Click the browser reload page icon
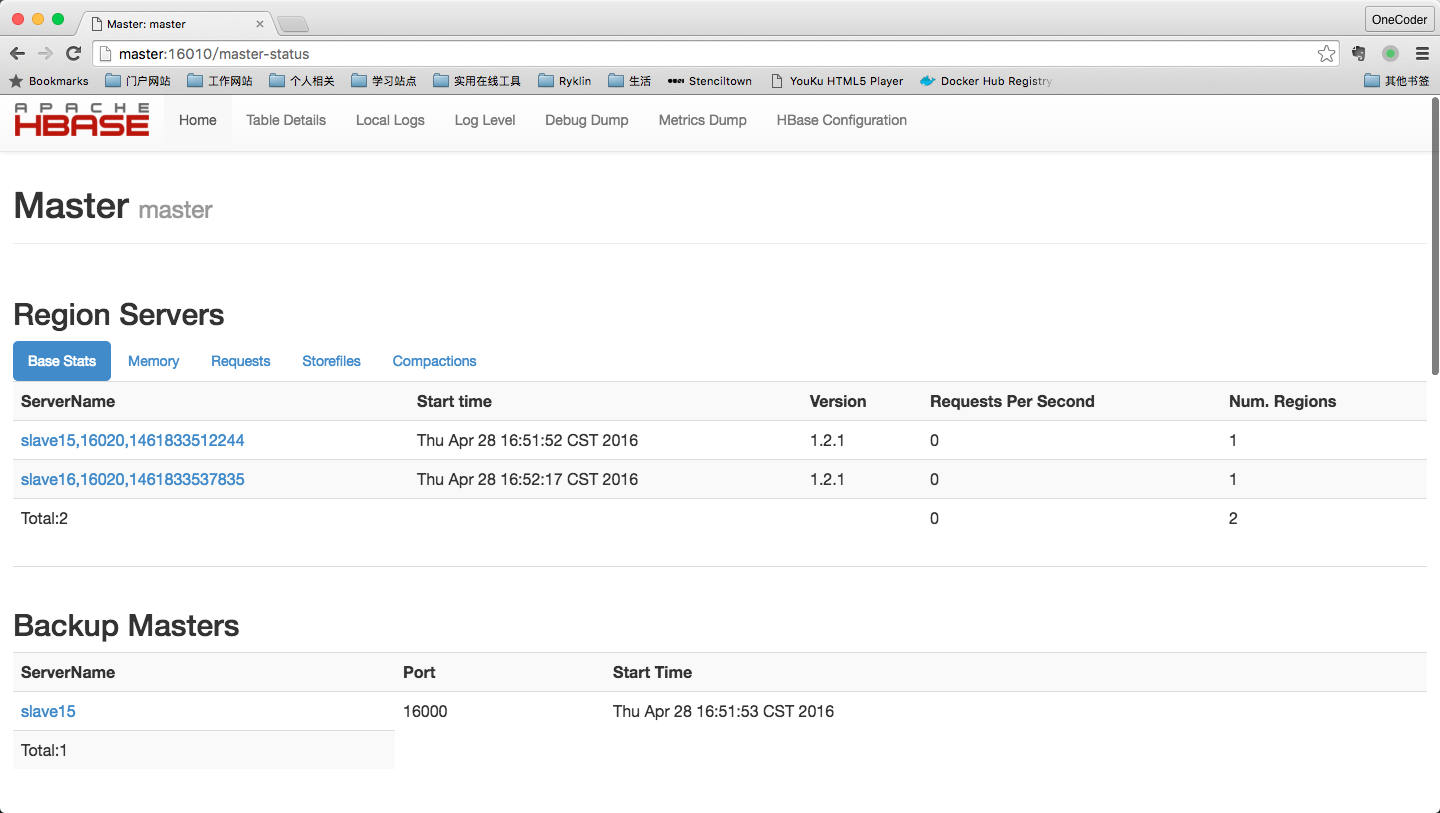 point(73,54)
